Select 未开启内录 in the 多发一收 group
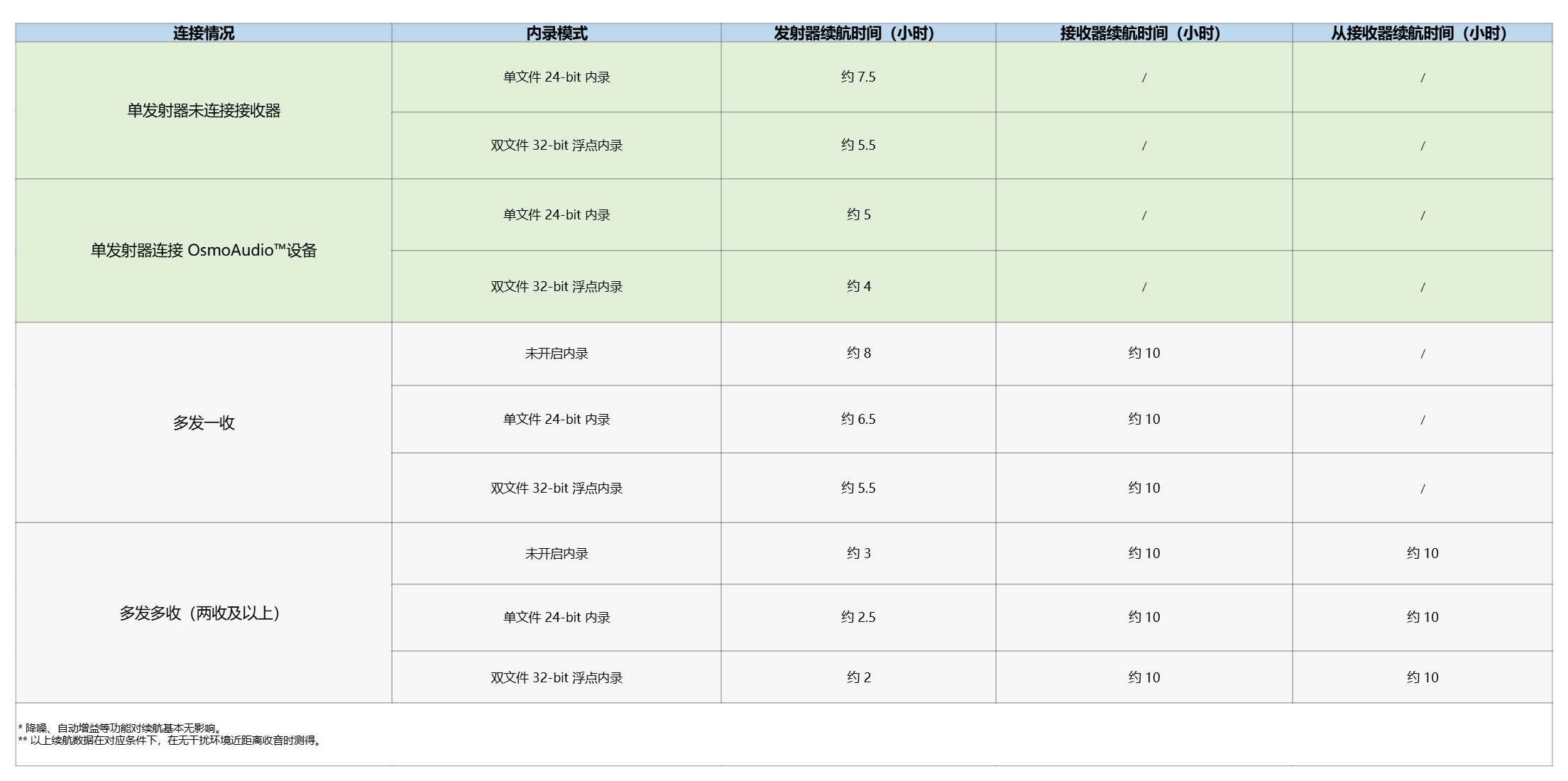 point(557,353)
